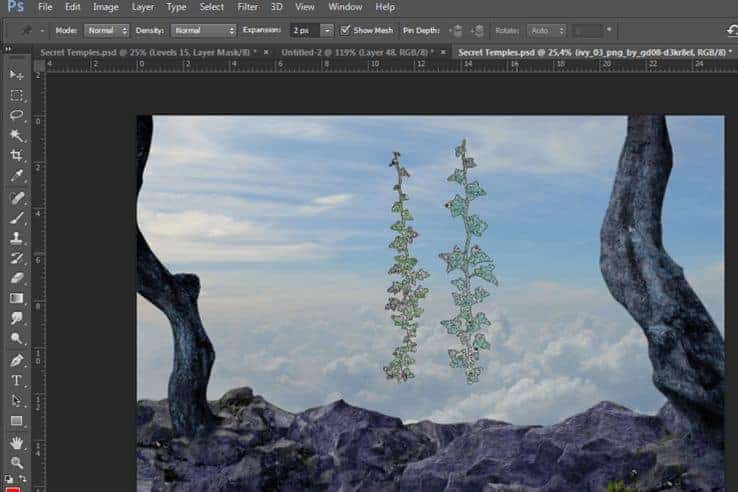Select the Eyedropper tool
The image size is (738, 492).
click(16, 176)
